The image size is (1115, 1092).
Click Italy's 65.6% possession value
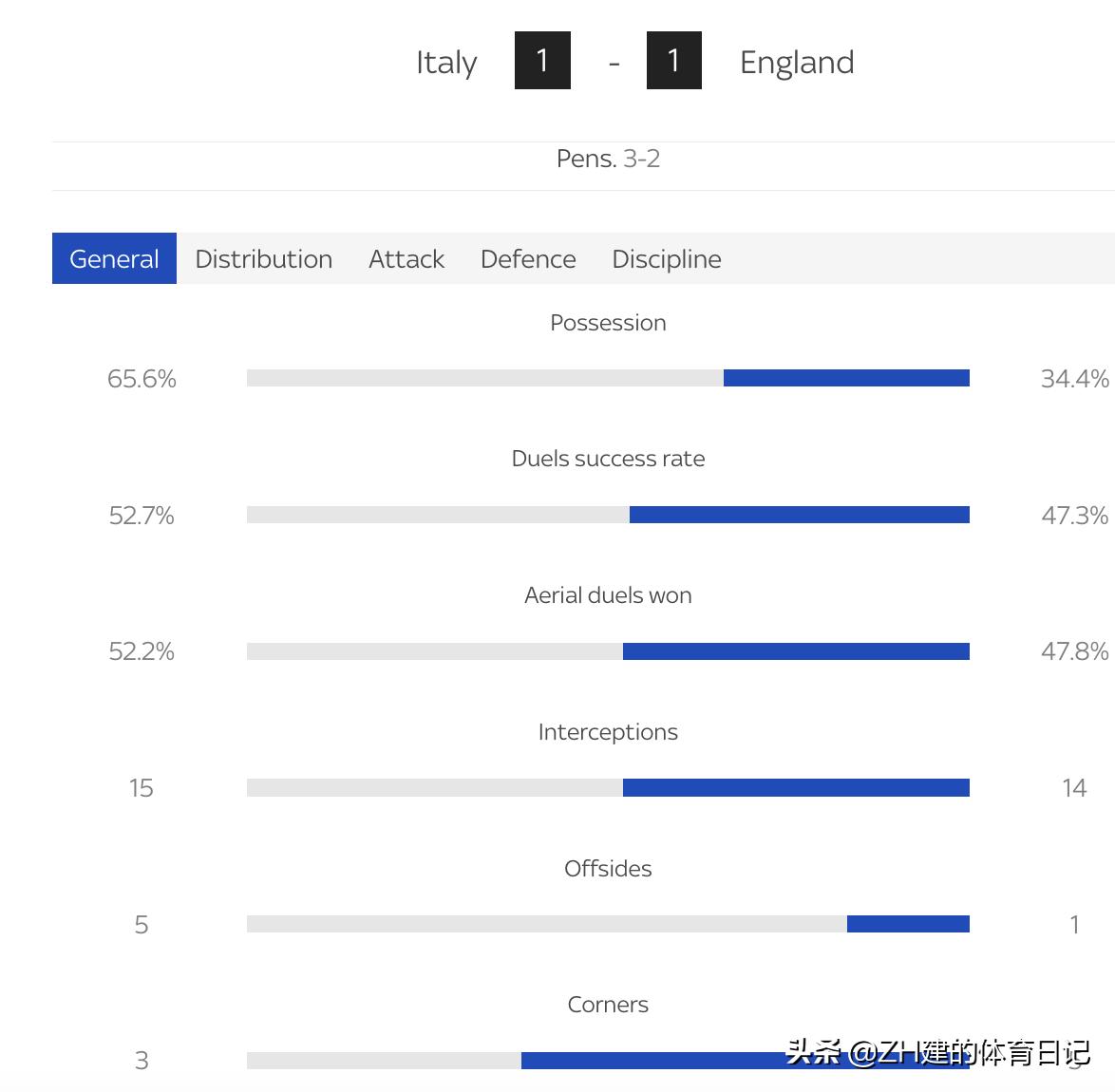point(142,378)
